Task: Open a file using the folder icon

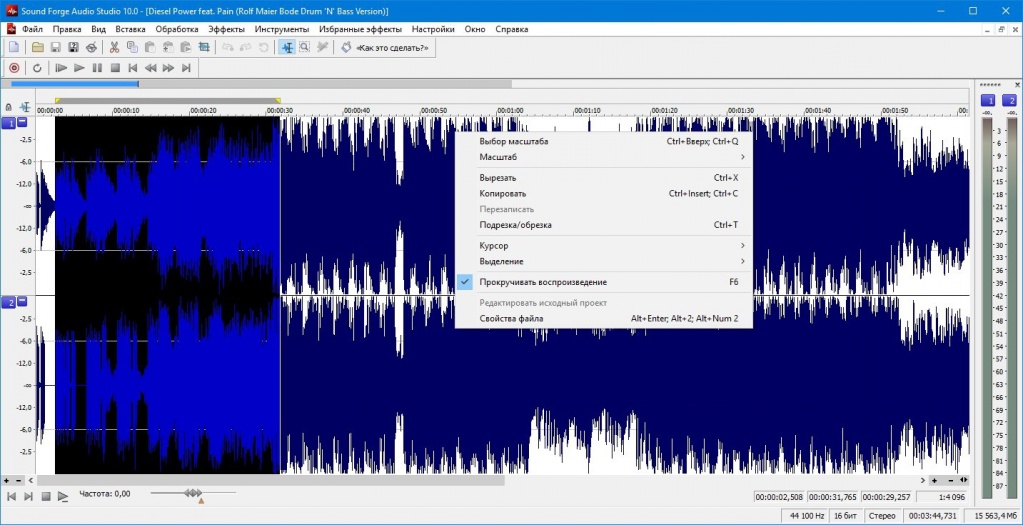Action: (38, 47)
